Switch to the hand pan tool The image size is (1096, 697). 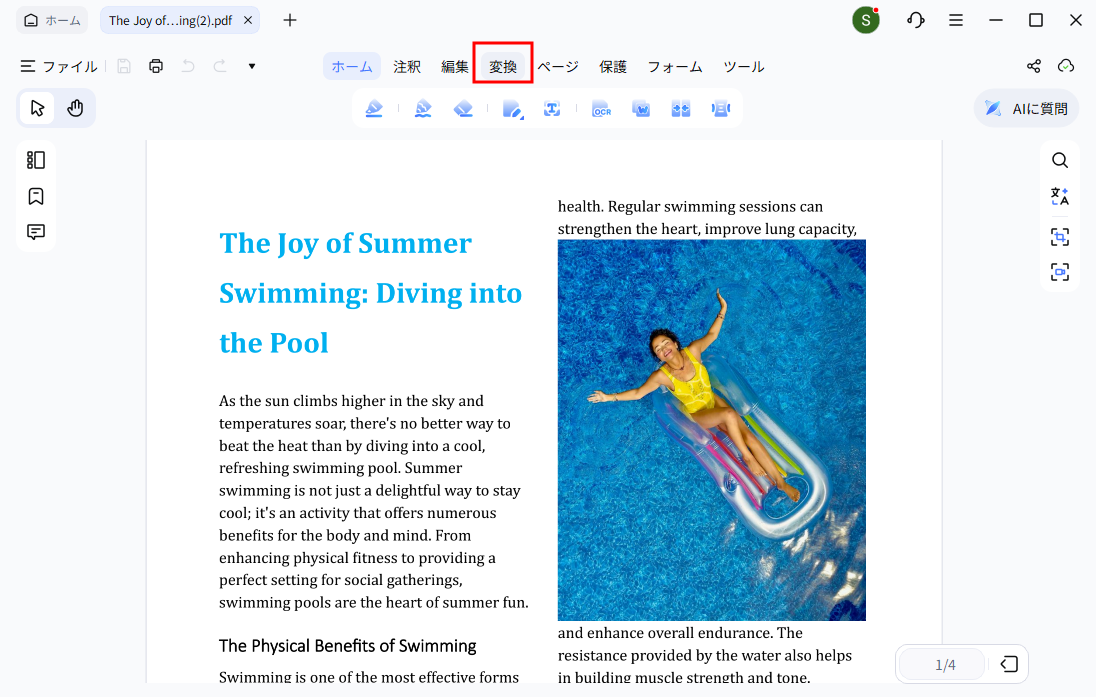click(75, 108)
